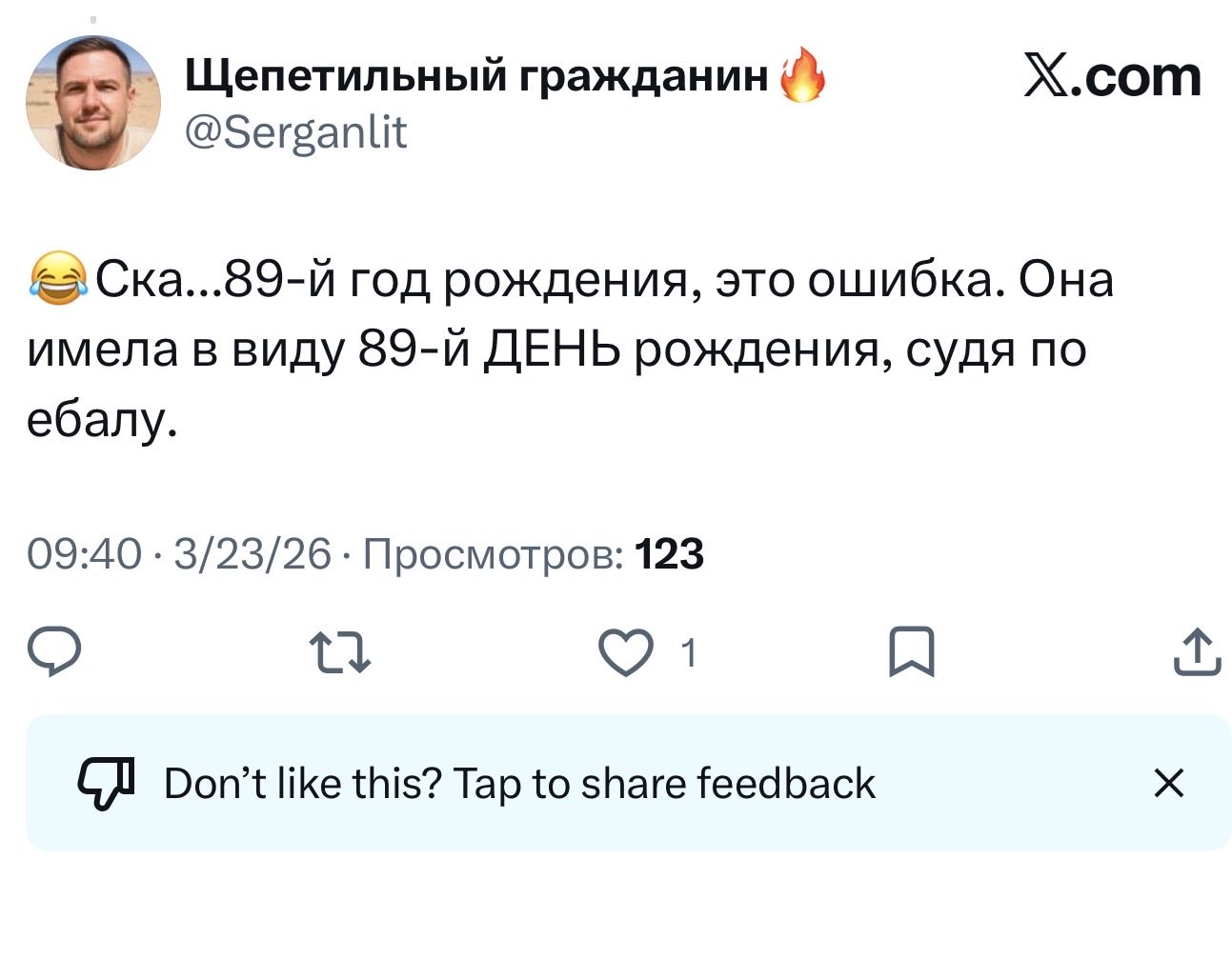The height and width of the screenshot is (959, 1232).
Task: Click the 09:40 timestamp
Action: pyautogui.click(x=84, y=553)
